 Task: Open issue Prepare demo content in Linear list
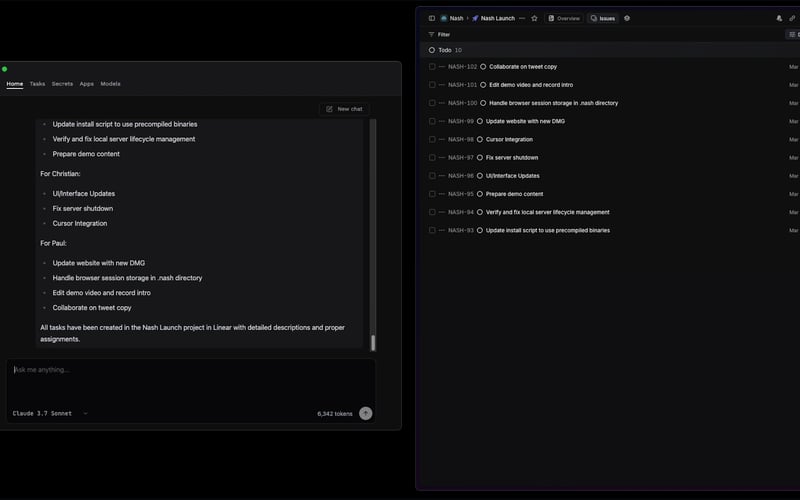point(514,194)
